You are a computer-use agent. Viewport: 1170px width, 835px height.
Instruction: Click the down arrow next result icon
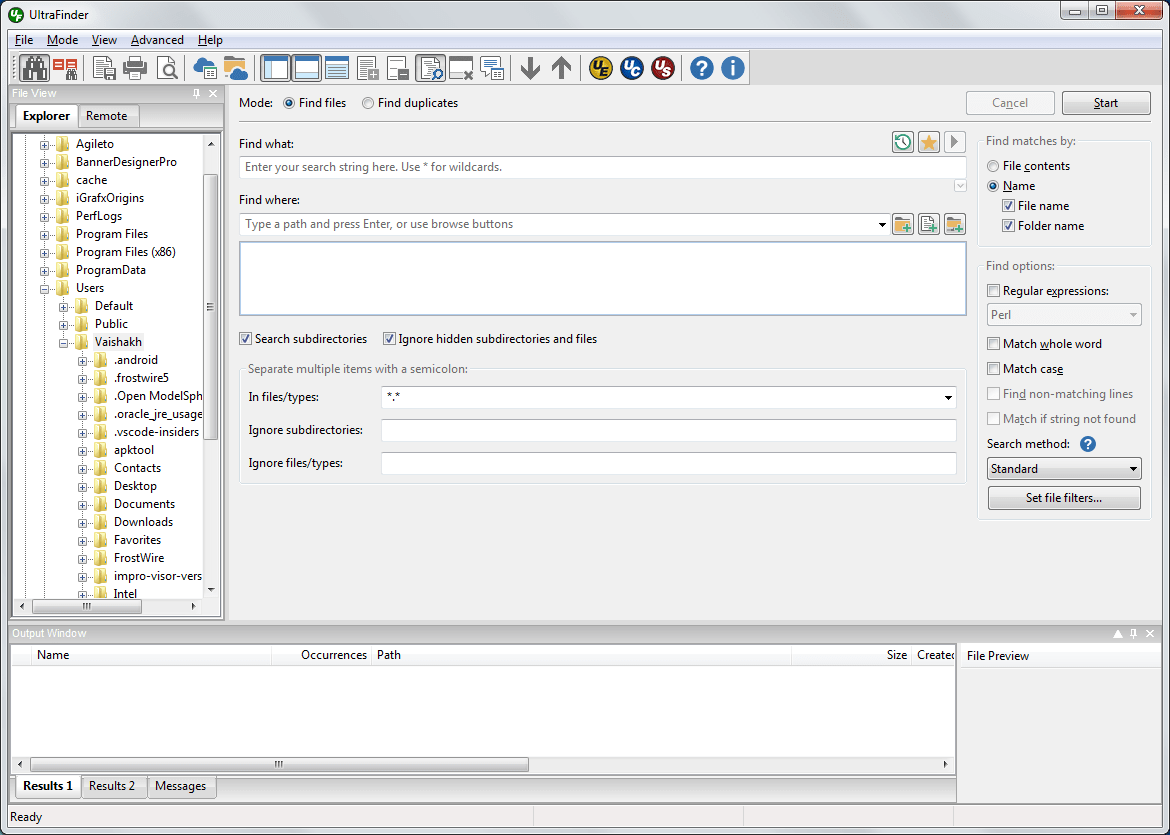pos(531,68)
